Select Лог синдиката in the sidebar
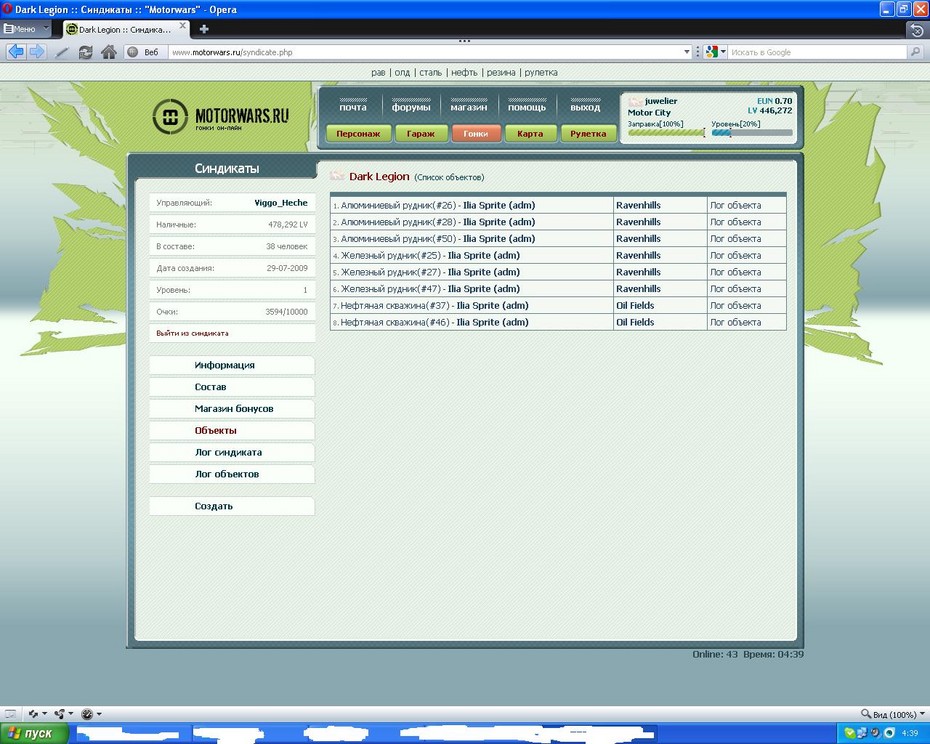The height and width of the screenshot is (744, 930). tap(228, 452)
